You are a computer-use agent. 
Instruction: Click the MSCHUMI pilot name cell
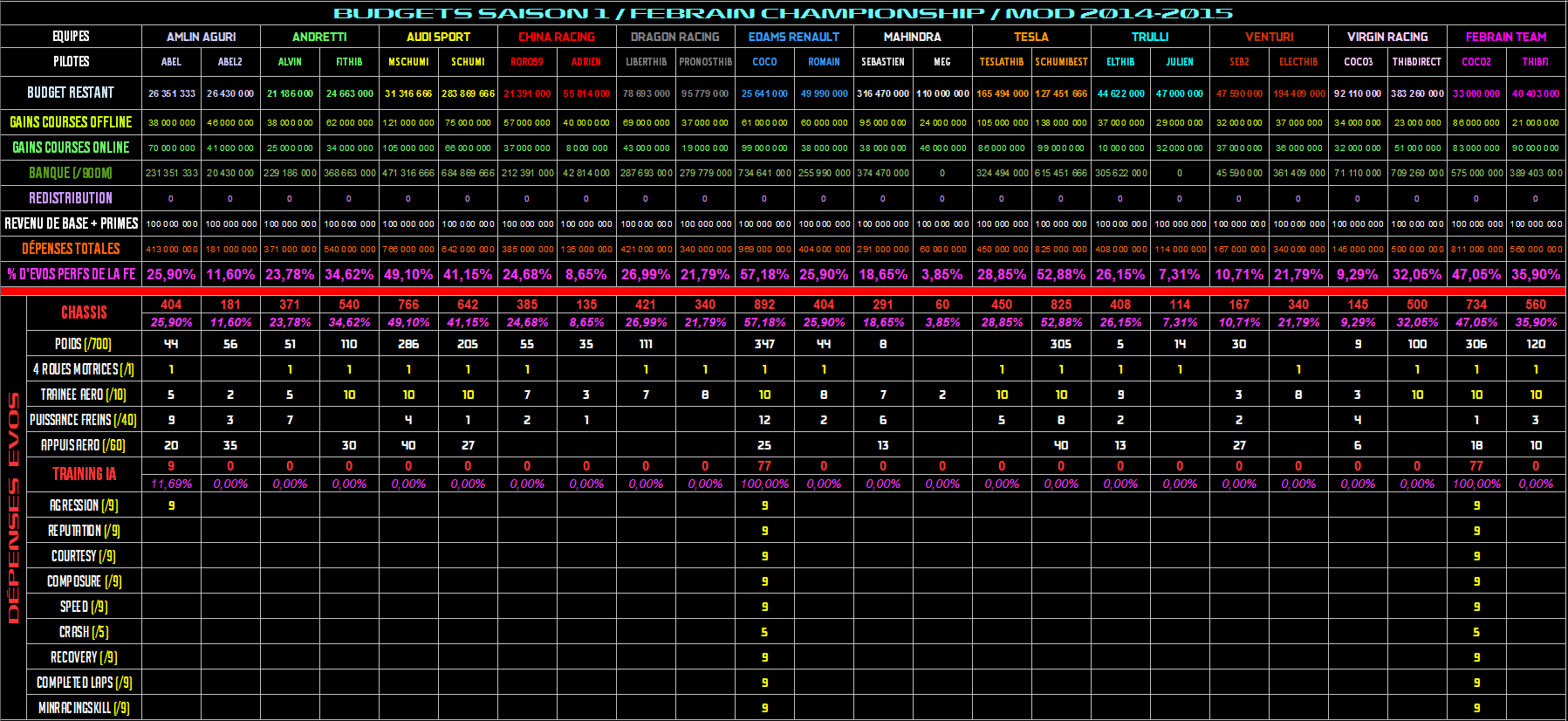[408, 62]
